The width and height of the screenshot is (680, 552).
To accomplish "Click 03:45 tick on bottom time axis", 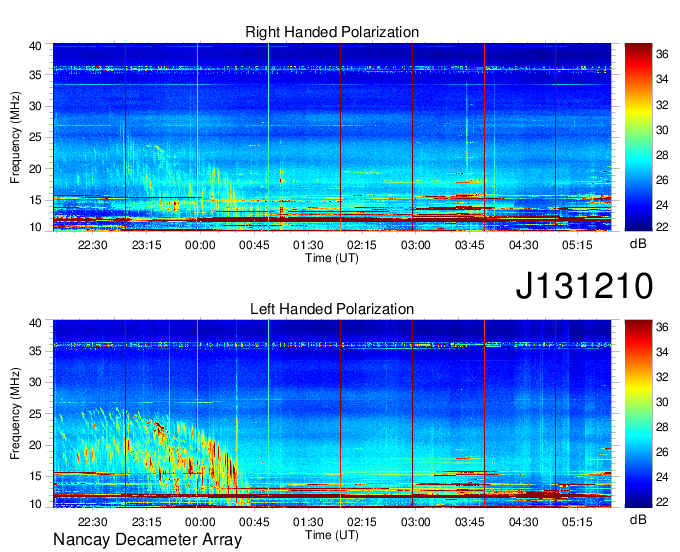I will click(x=470, y=522).
